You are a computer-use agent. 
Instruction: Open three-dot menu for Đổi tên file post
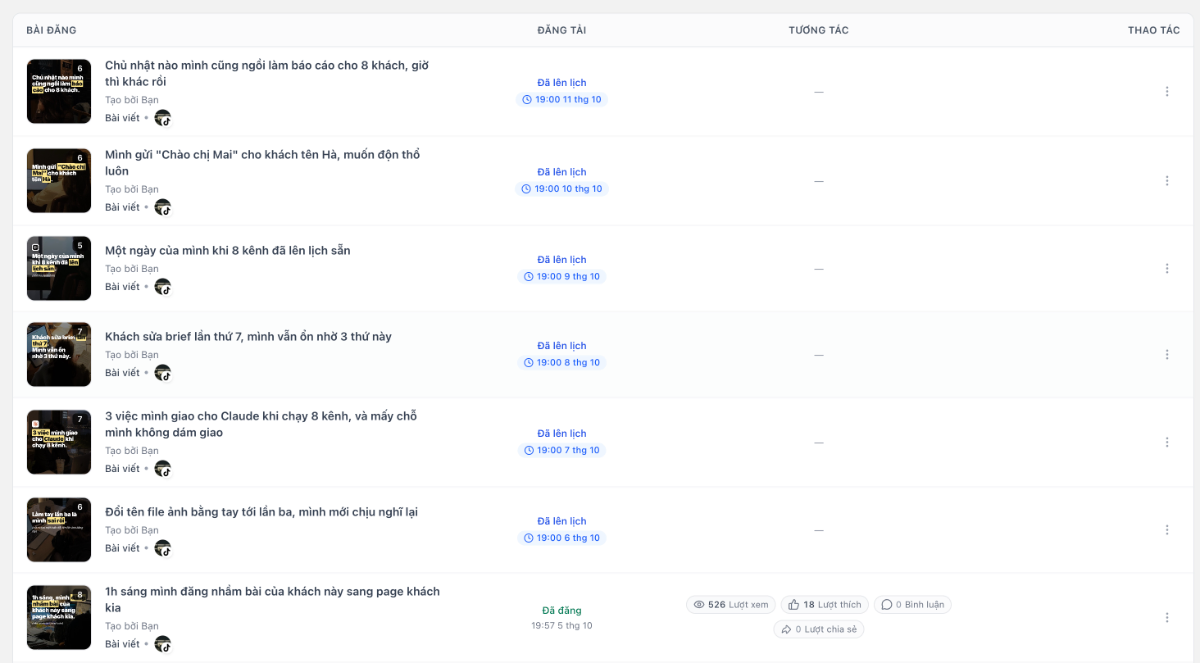pyautogui.click(x=1166, y=530)
